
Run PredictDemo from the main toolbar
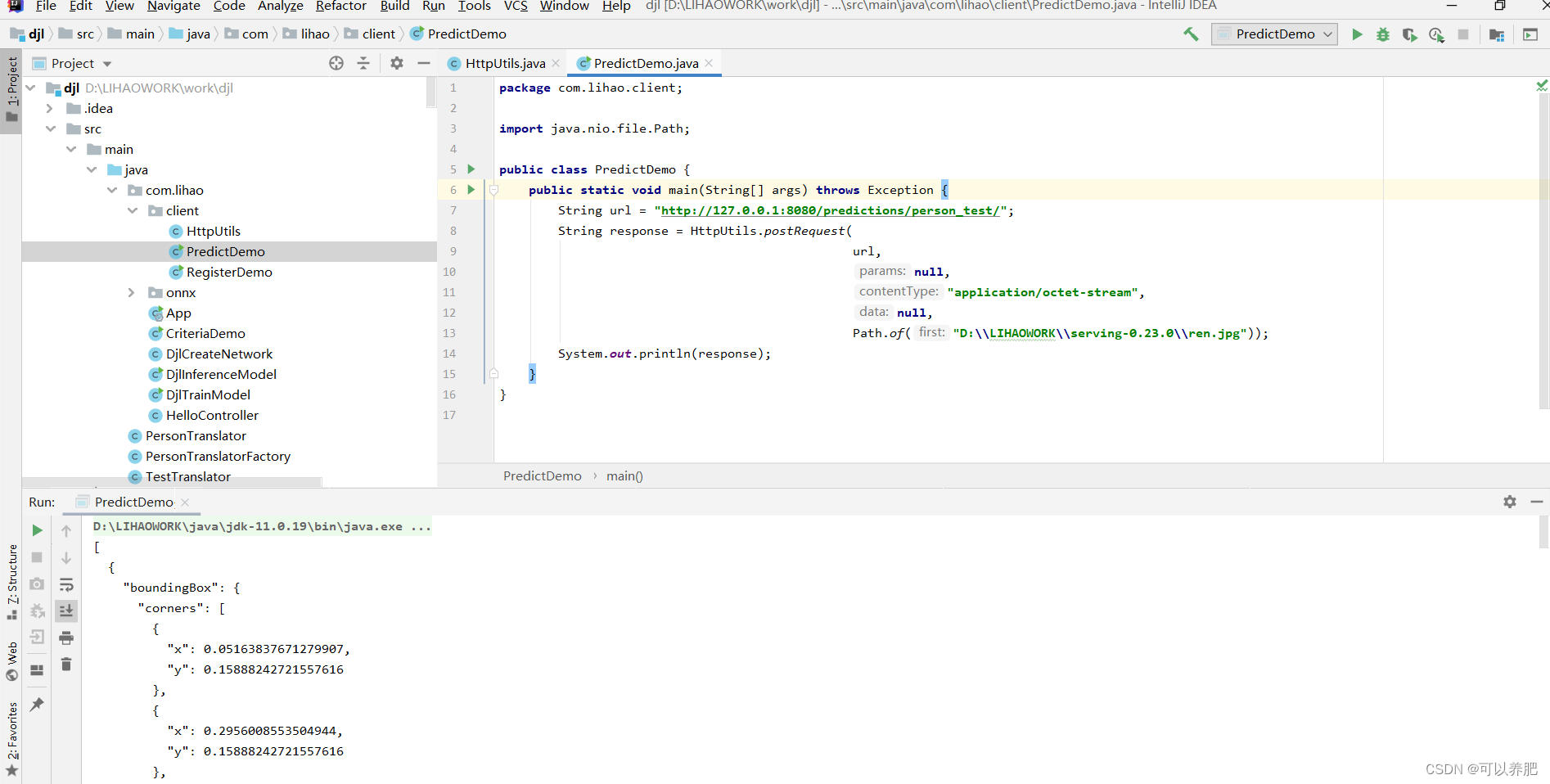click(1357, 34)
